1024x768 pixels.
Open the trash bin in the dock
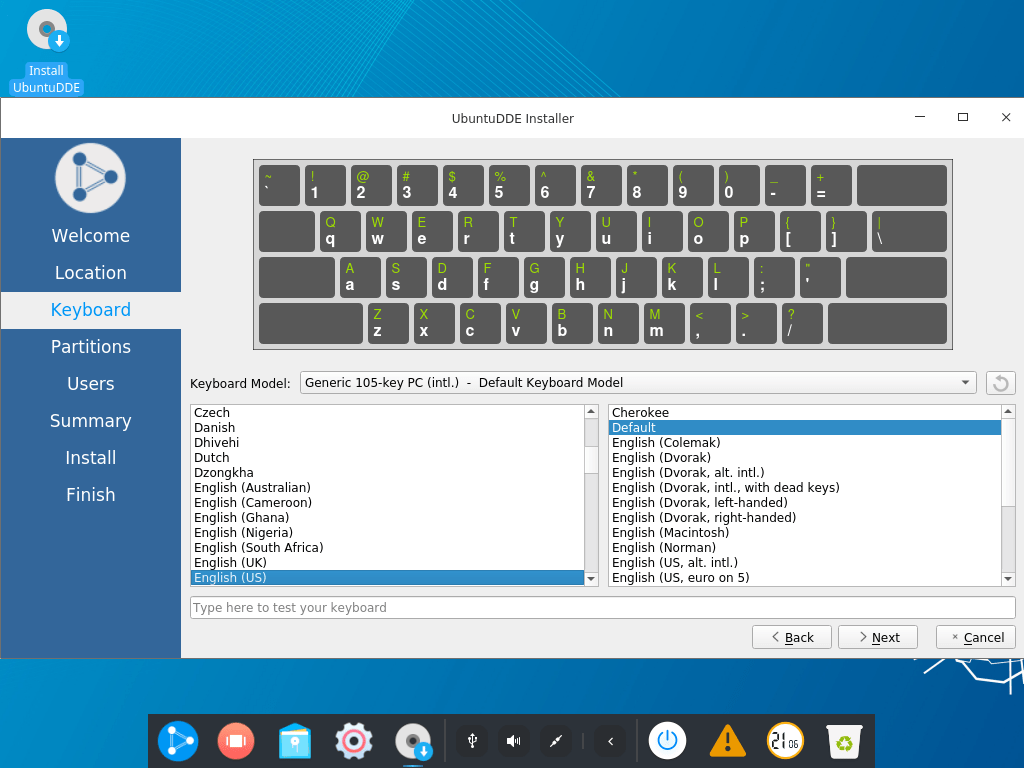(x=844, y=741)
